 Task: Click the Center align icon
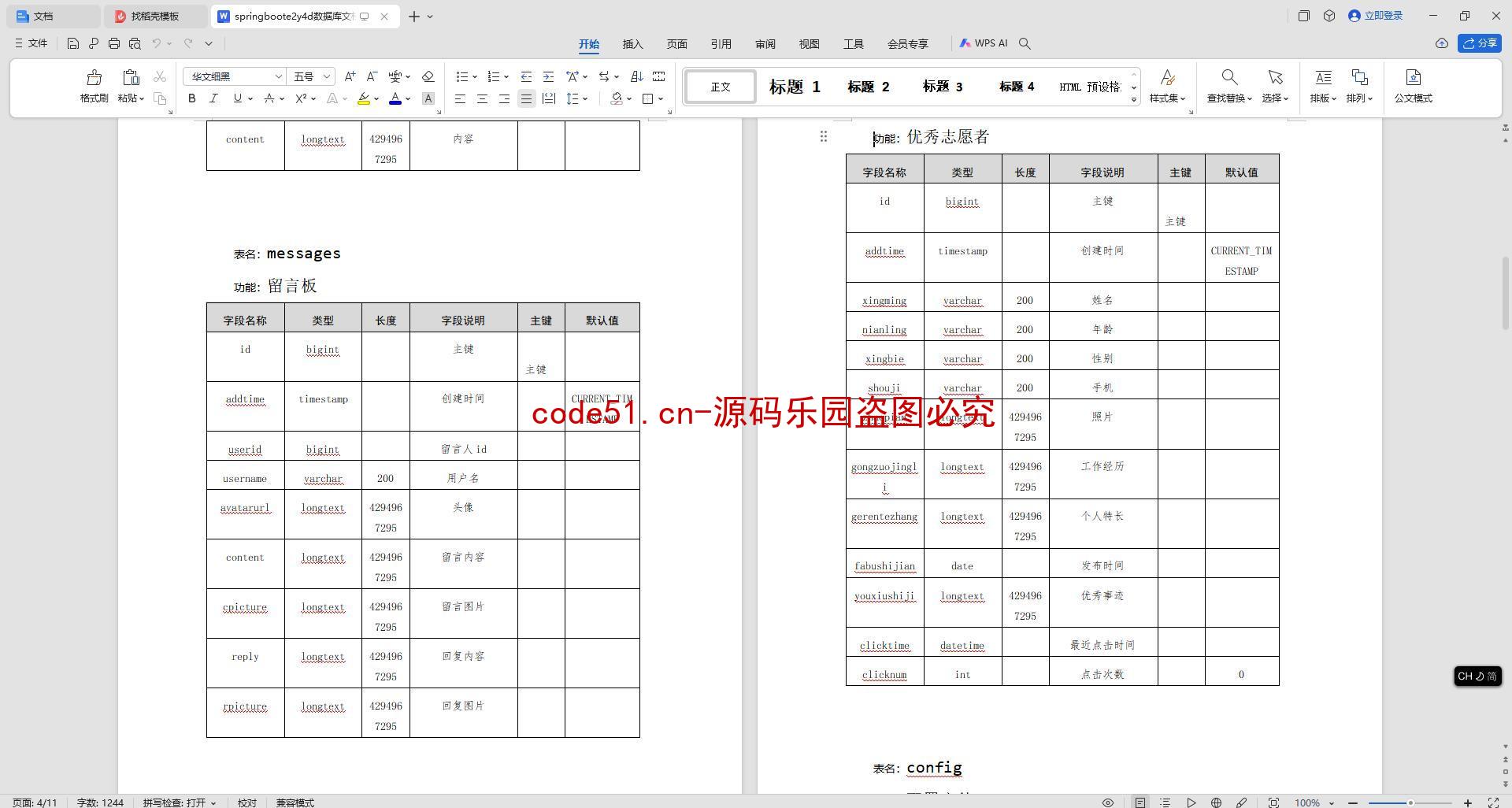[482, 98]
